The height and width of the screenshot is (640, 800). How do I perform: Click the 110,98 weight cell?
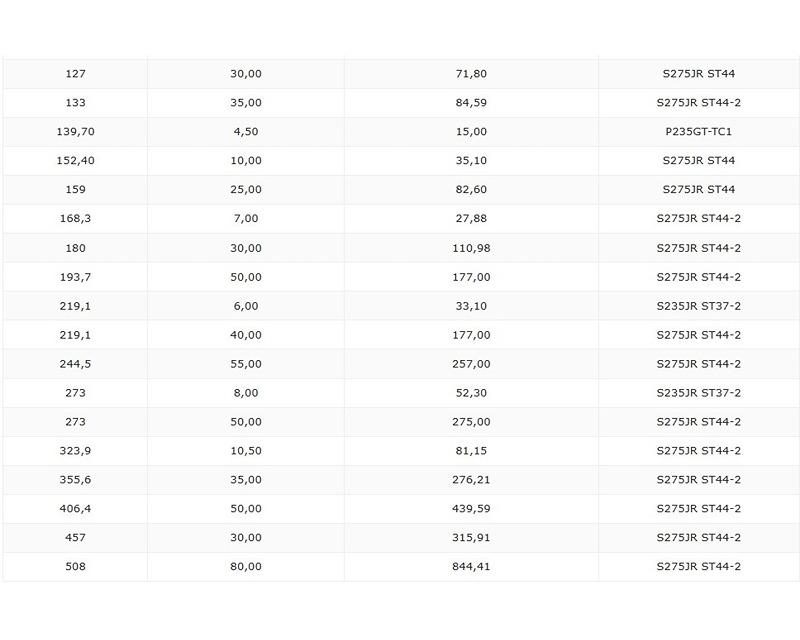coord(471,248)
